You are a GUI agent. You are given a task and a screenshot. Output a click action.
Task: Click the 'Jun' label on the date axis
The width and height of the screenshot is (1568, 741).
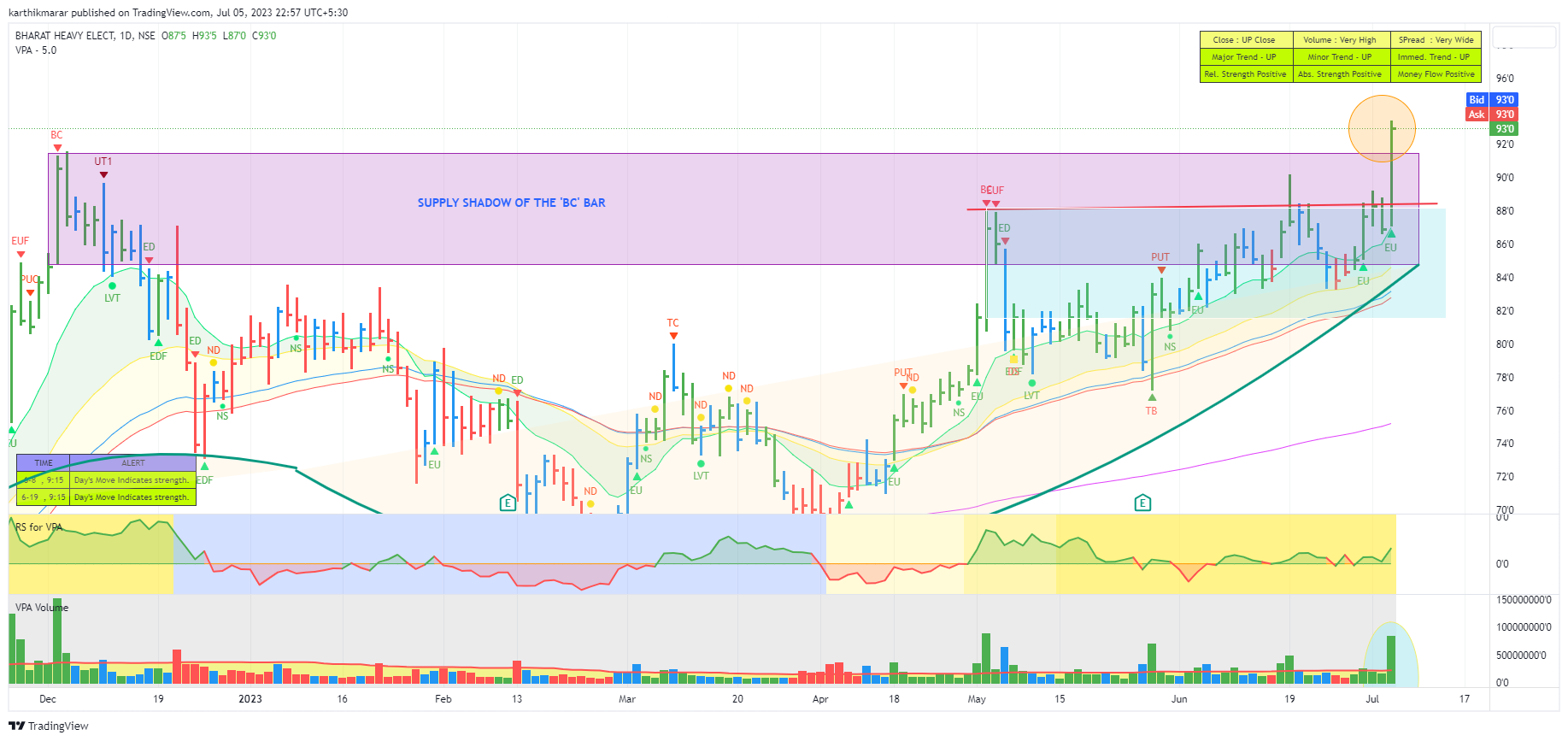point(1179,699)
